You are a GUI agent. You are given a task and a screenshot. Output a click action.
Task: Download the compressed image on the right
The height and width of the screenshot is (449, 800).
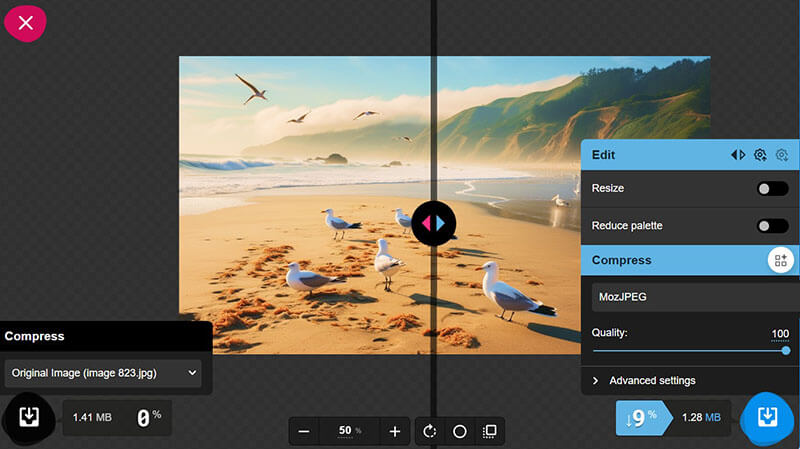click(x=767, y=417)
